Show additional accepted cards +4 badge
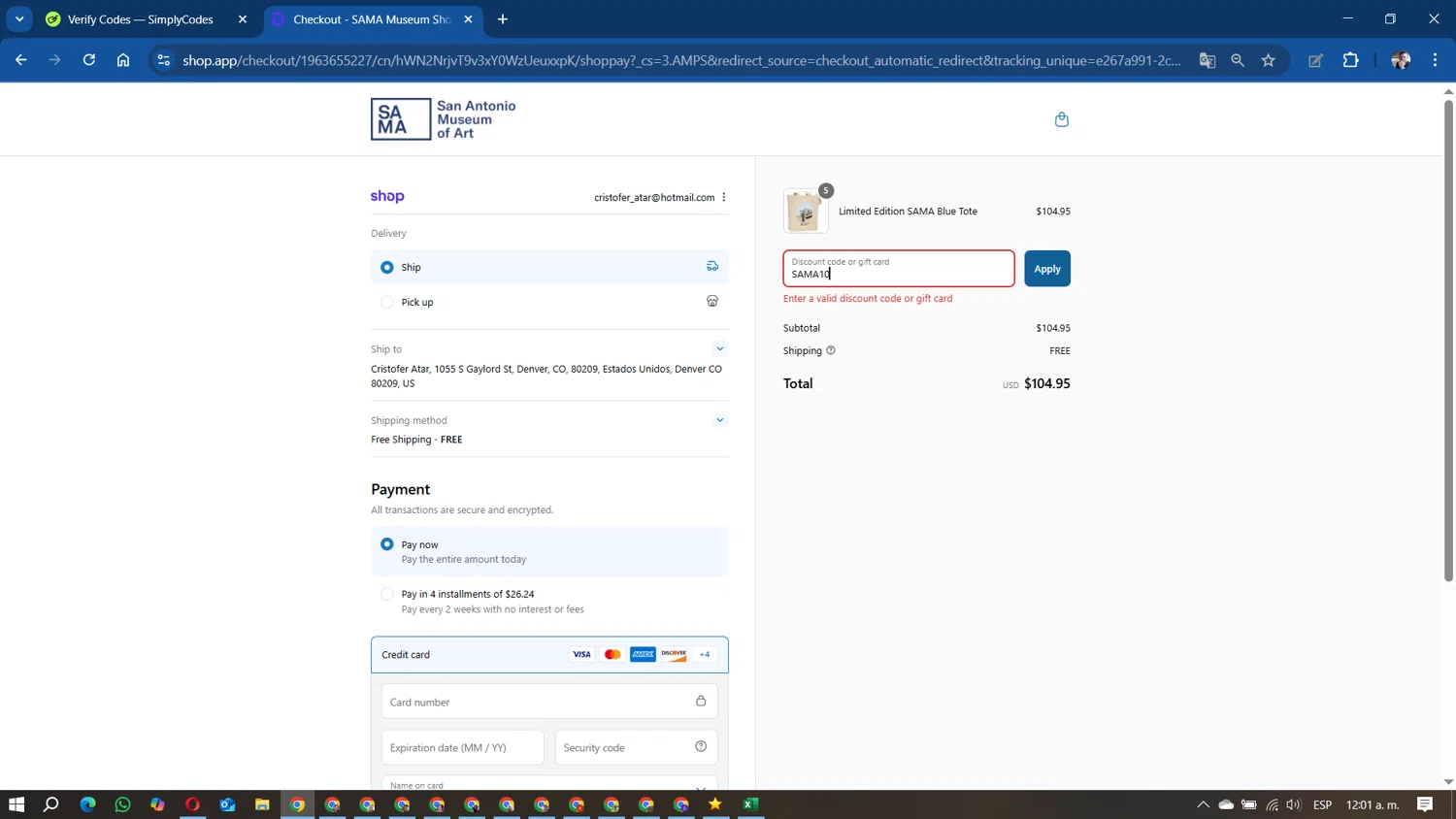This screenshot has height=819, width=1456. click(705, 654)
